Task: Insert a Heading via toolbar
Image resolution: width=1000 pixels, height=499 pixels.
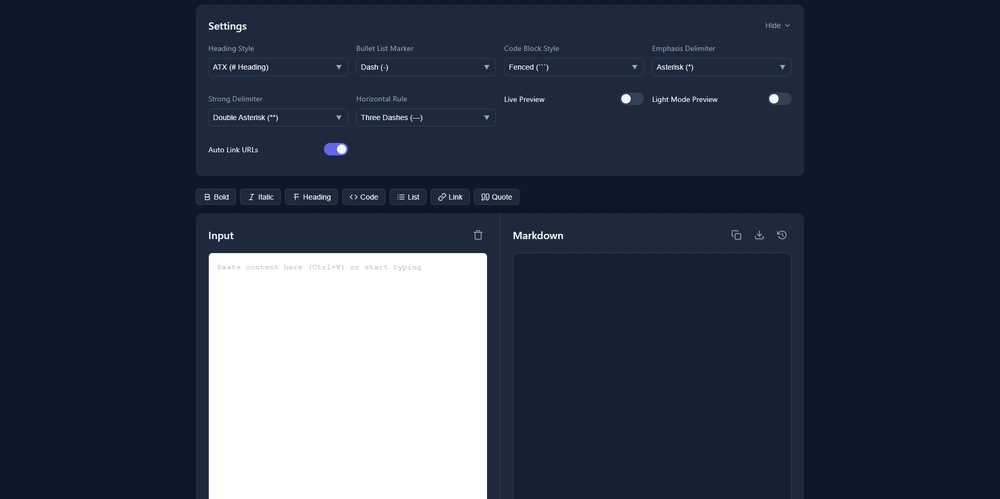Action: 311,197
